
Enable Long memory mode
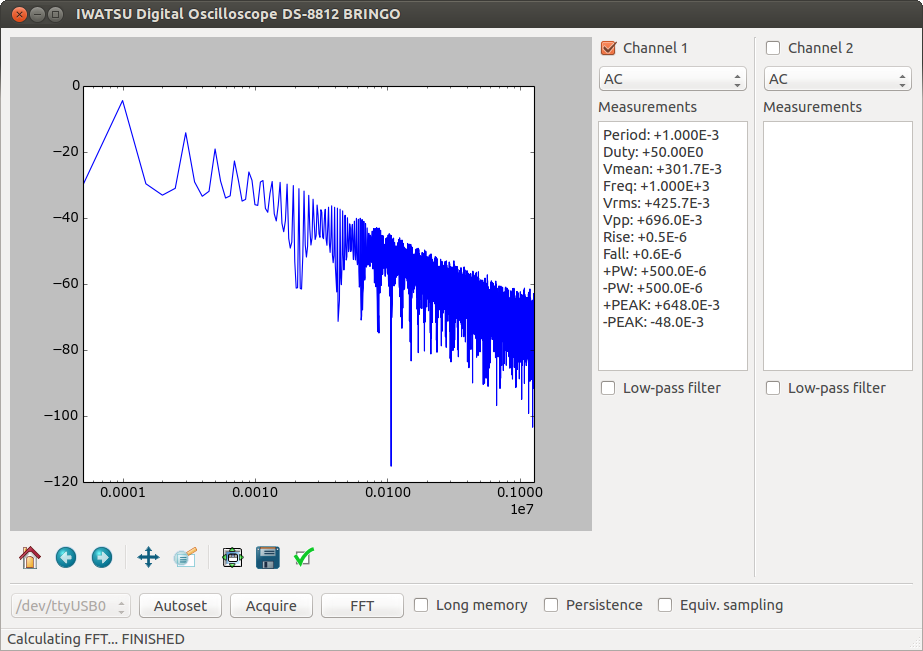421,605
